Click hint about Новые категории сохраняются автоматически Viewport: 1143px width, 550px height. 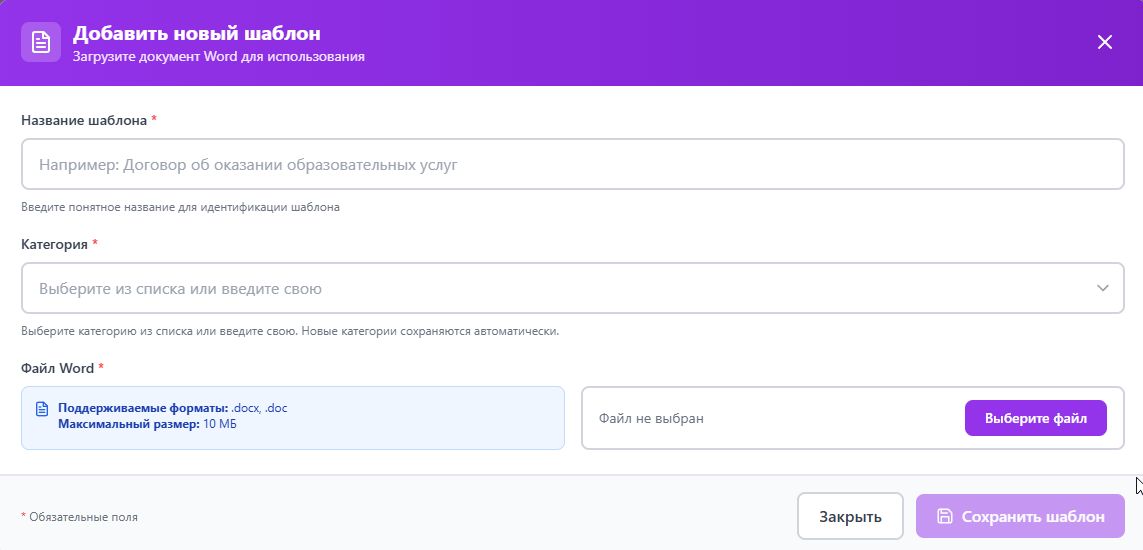click(290, 331)
